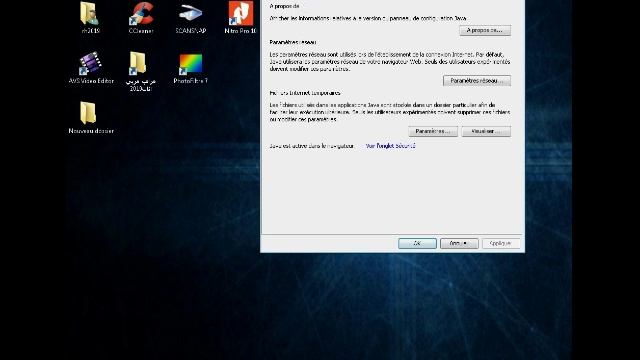Confirm the Java dialog with OK
This screenshot has width=640, height=360.
pyautogui.click(x=417, y=243)
